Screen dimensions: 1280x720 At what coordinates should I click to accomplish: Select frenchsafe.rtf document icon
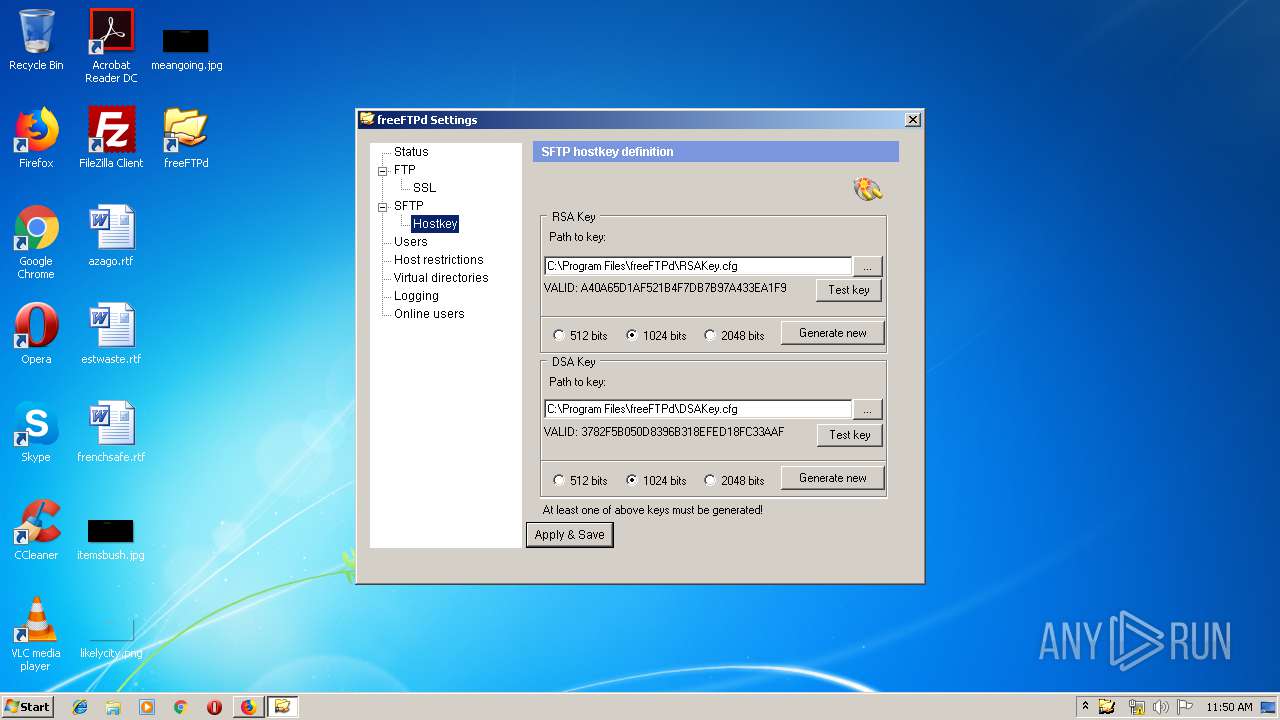click(x=111, y=432)
